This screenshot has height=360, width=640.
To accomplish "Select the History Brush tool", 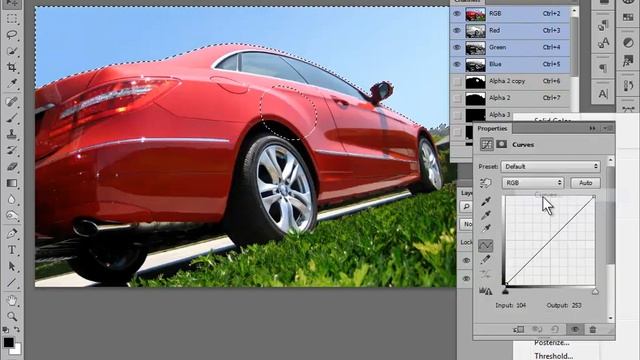I will [12, 150].
